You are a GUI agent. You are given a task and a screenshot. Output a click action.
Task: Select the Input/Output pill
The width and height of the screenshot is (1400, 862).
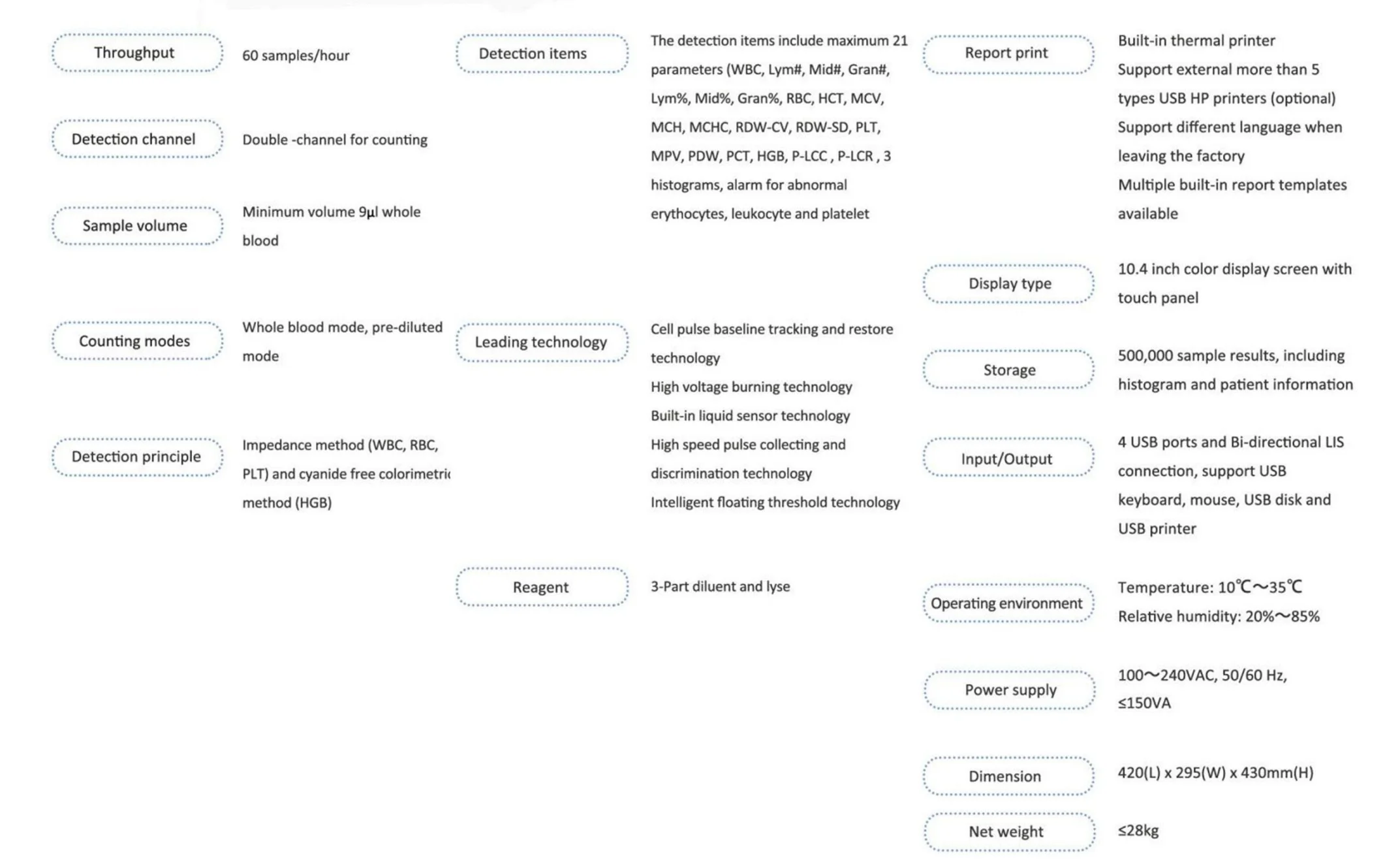pos(1008,458)
